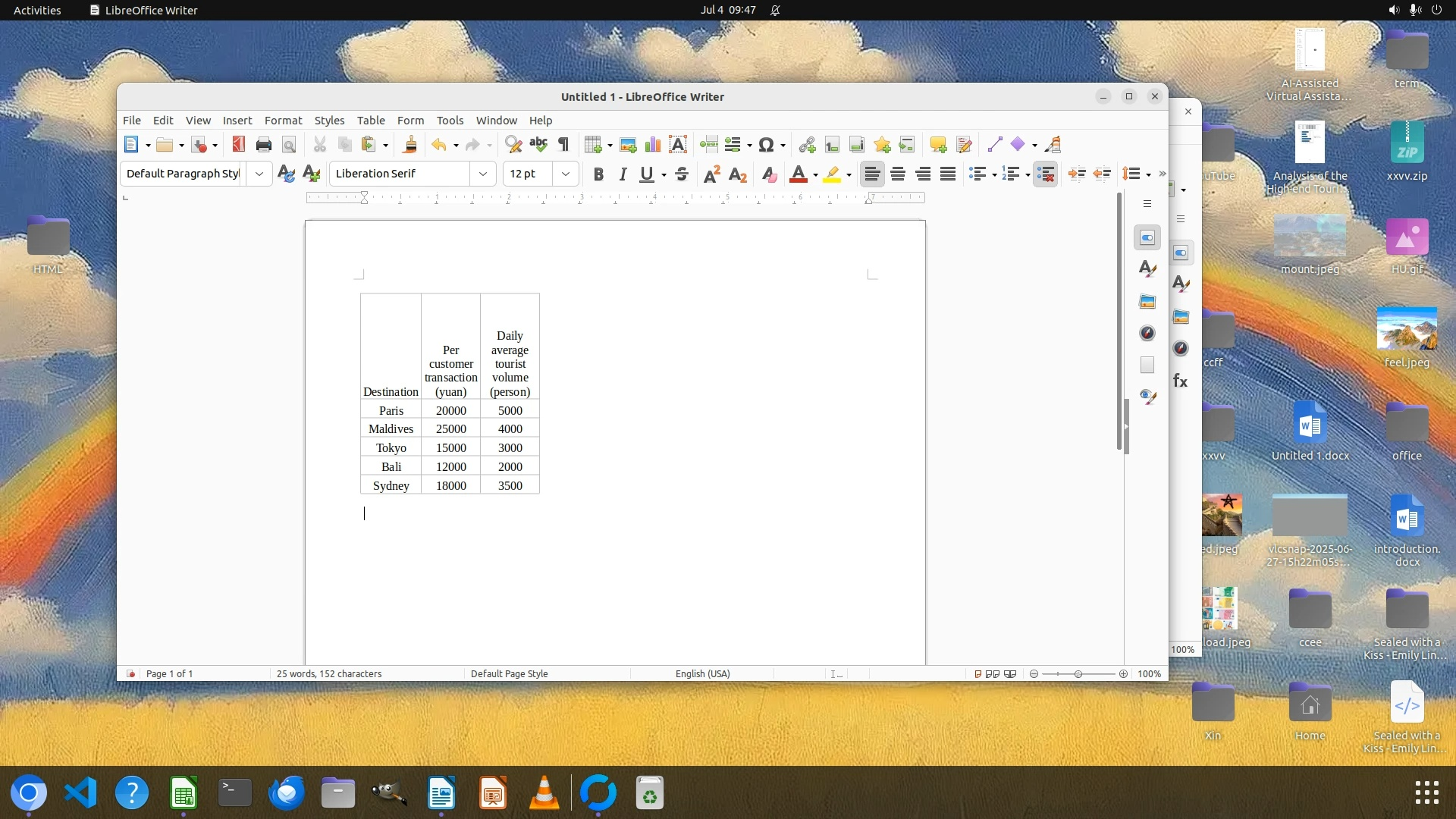Screen dimensions: 1456x819
Task: Click English (USA) language in status bar
Action: tap(702, 673)
